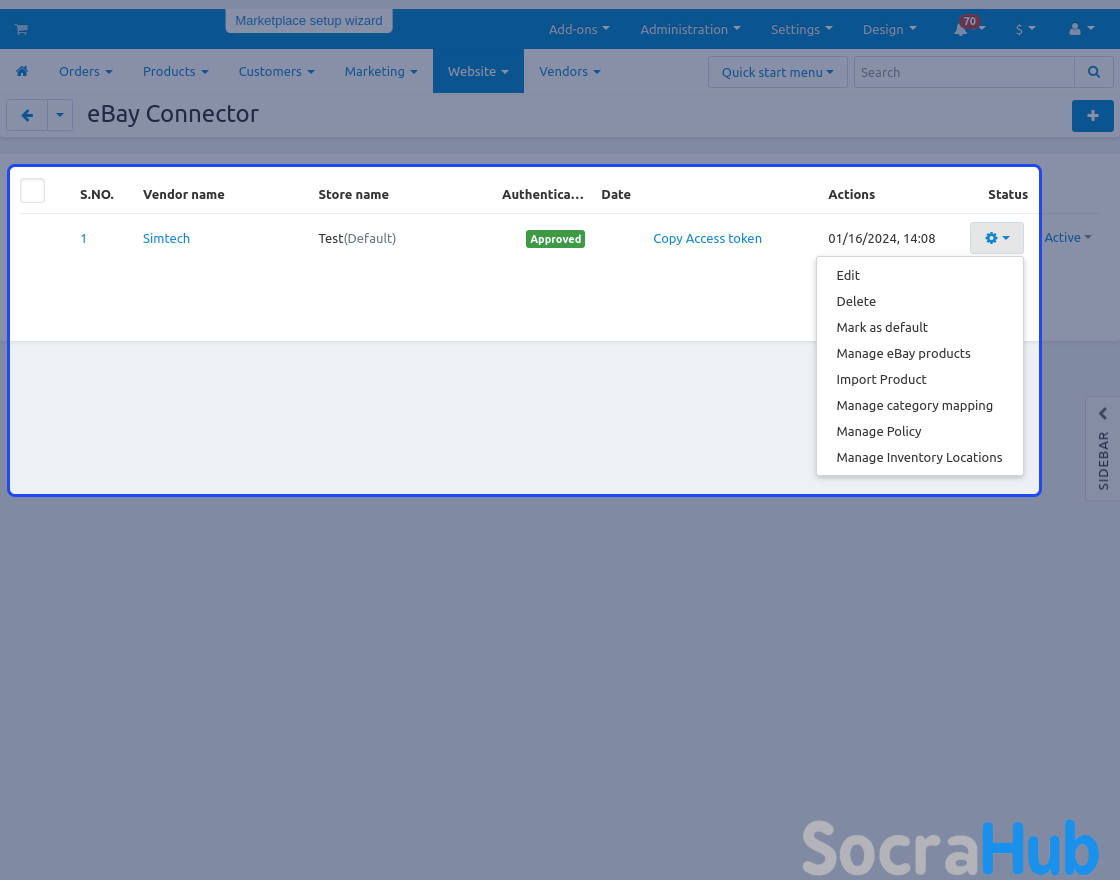Click the search magnifier button

tap(1093, 72)
